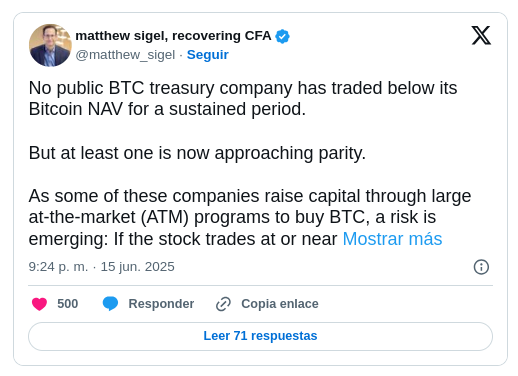Open Matthew Sigel's profile picture
518x376 pixels.
pos(50,45)
